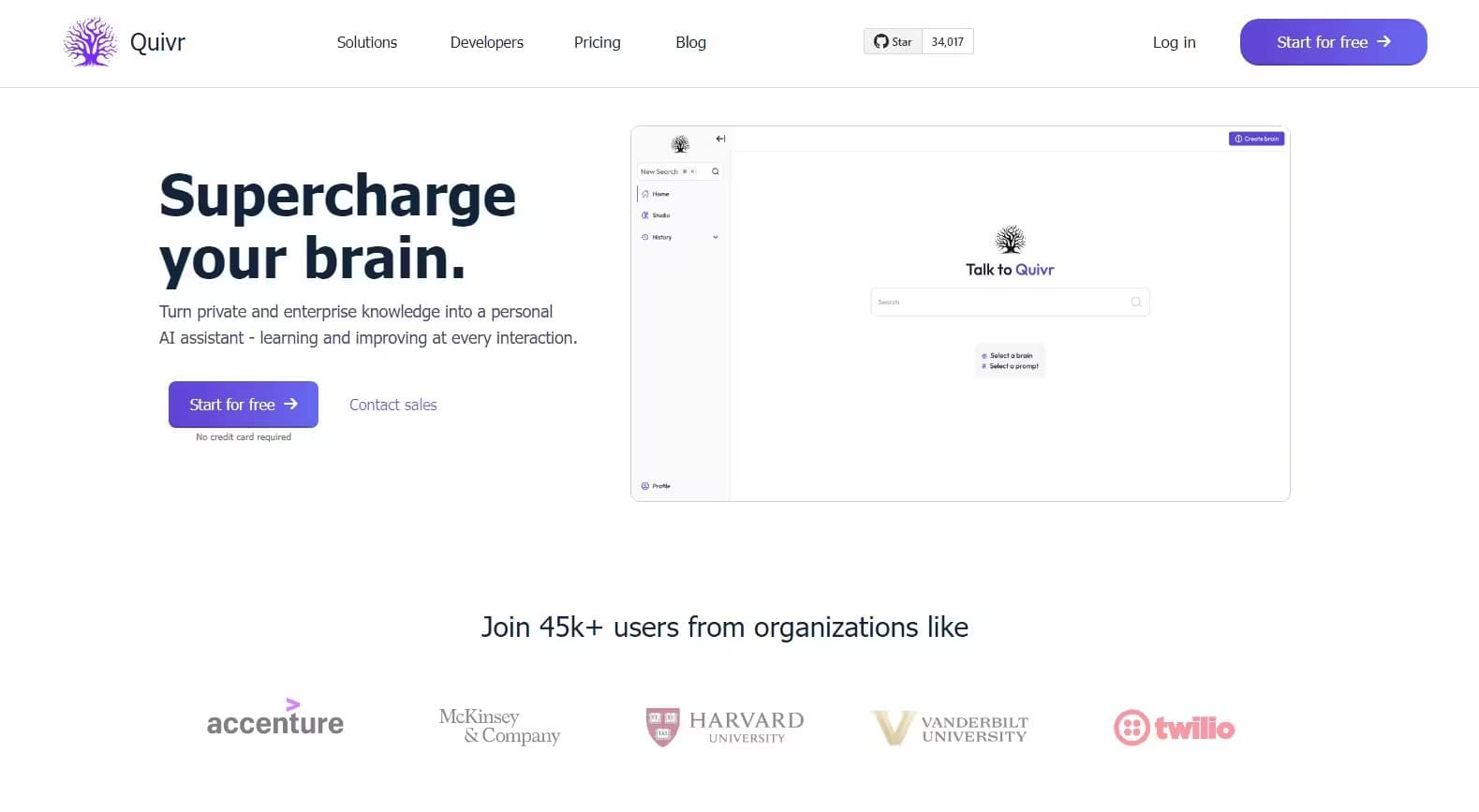Click the Harvard University logo
Viewport: 1479px width, 812px height.
[x=725, y=727]
